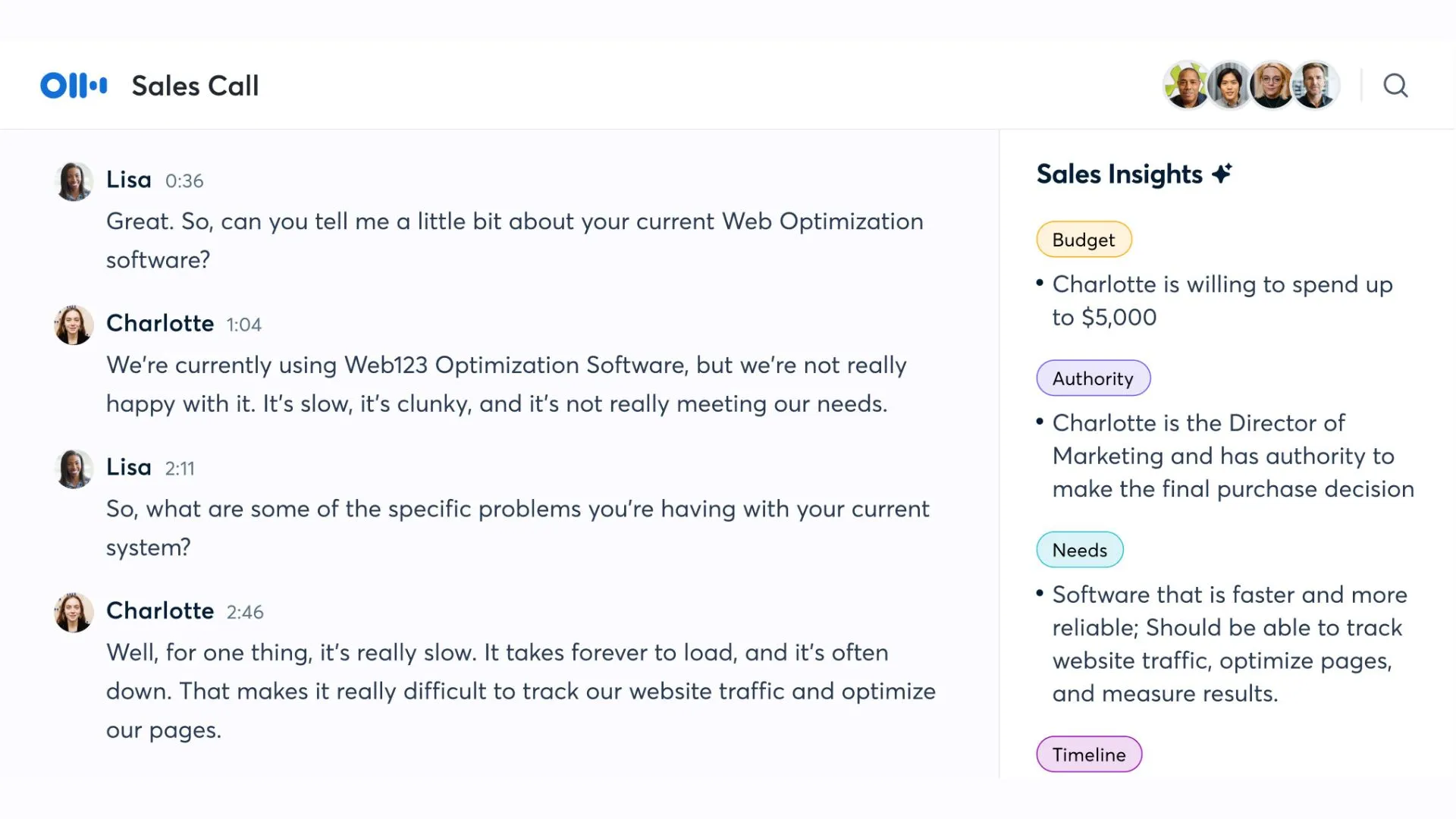Click Charlotte's Web123 Optimization Software message
The height and width of the screenshot is (819, 1456).
506,384
